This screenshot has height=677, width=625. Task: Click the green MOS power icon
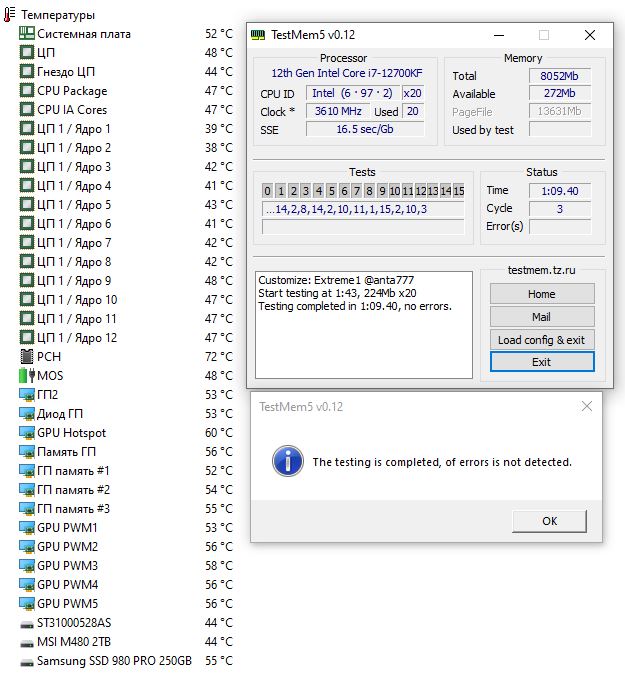tap(27, 376)
